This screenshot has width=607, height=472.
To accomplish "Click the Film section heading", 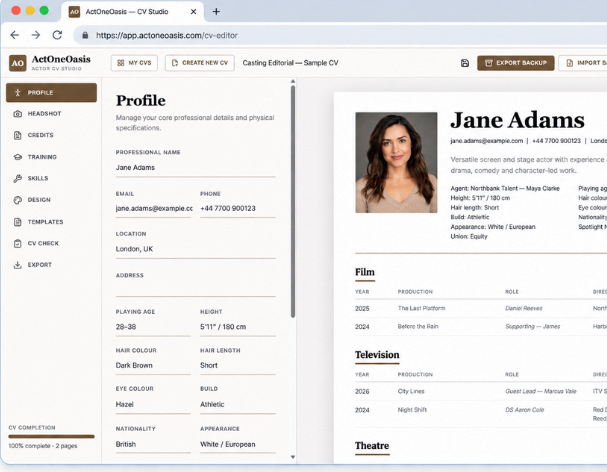I will 365,272.
